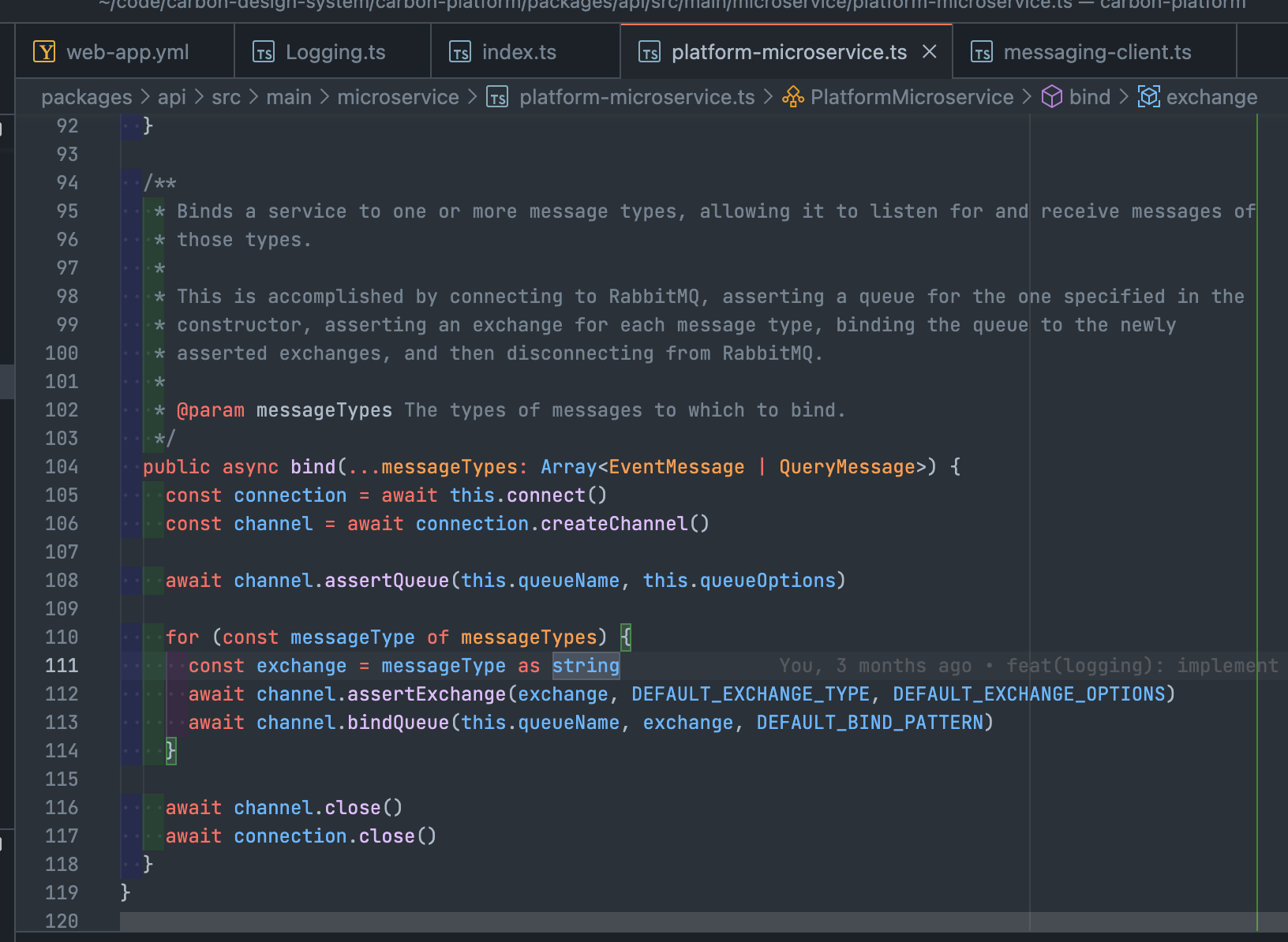Click the highlighted 'string' keyword on line 111
The height and width of the screenshot is (942, 1288).
[586, 666]
